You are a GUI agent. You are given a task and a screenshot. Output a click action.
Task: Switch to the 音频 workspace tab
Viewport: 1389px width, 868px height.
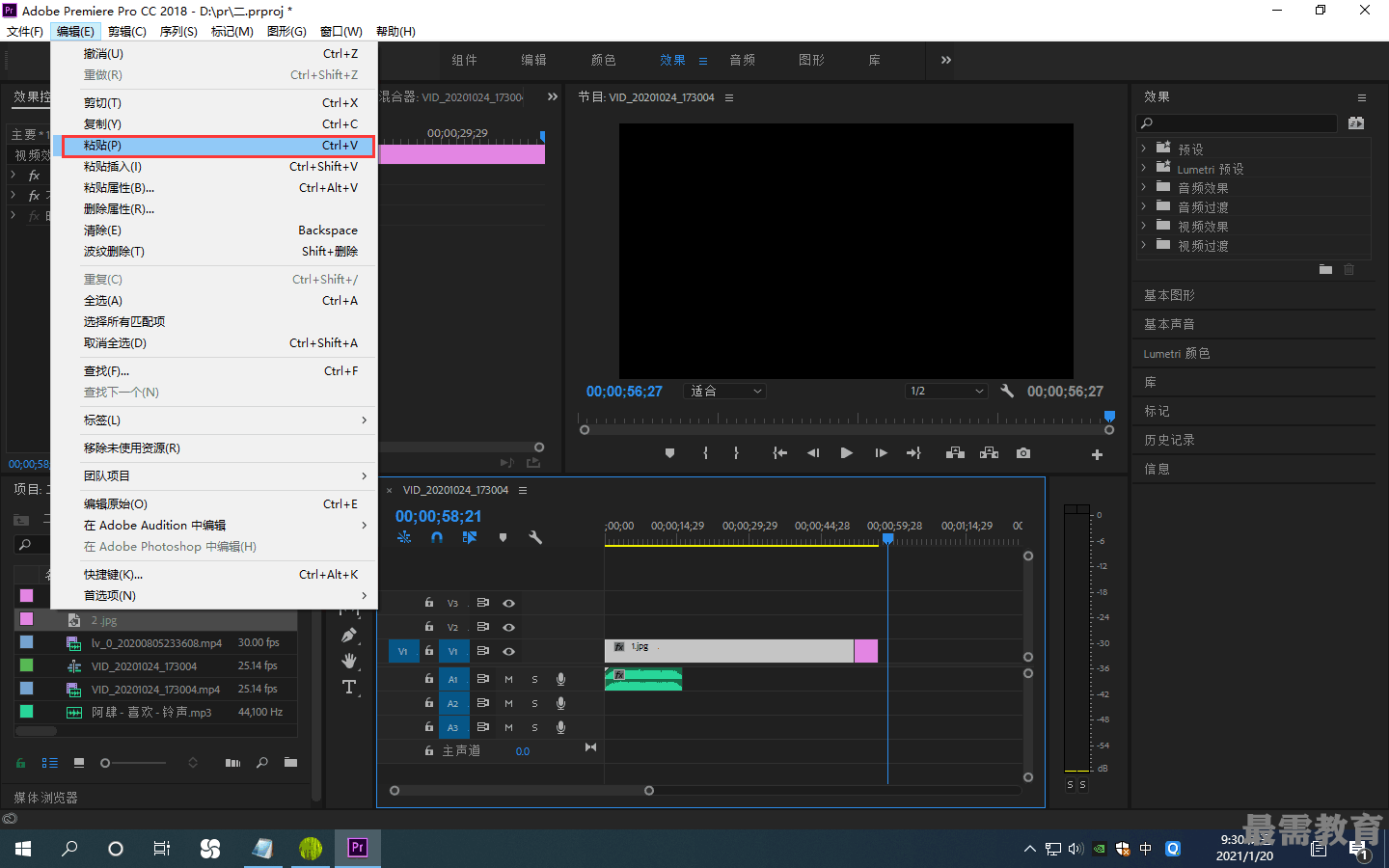click(x=742, y=60)
